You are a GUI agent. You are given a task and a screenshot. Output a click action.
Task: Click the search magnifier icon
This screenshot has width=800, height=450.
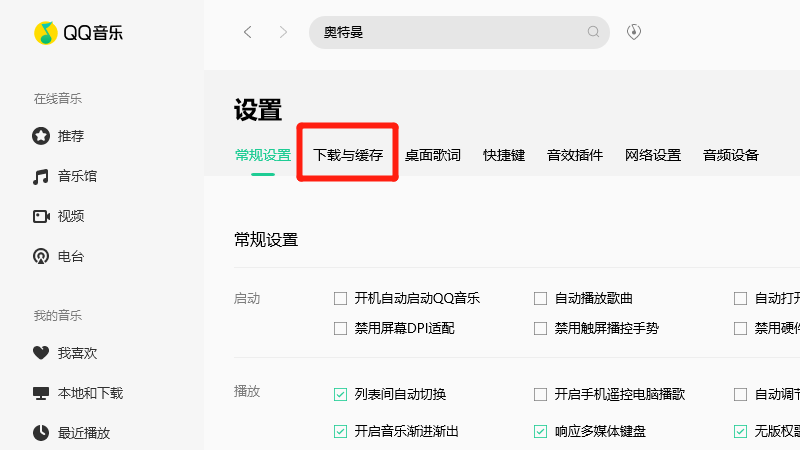pyautogui.click(x=593, y=32)
